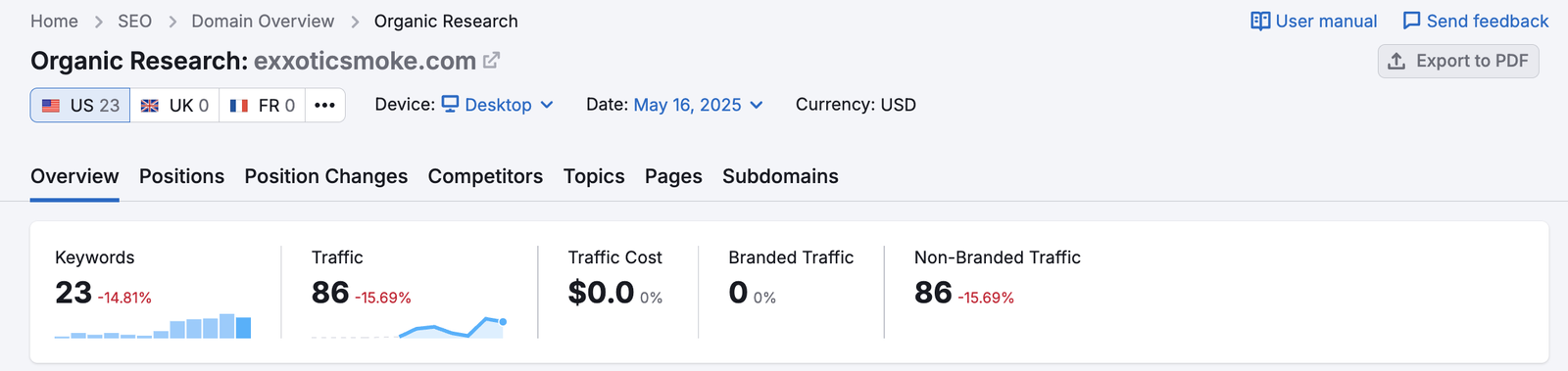Open external link icon beside exxoticsmoke.com
Image resolution: width=1568 pixels, height=371 pixels.
(x=492, y=61)
